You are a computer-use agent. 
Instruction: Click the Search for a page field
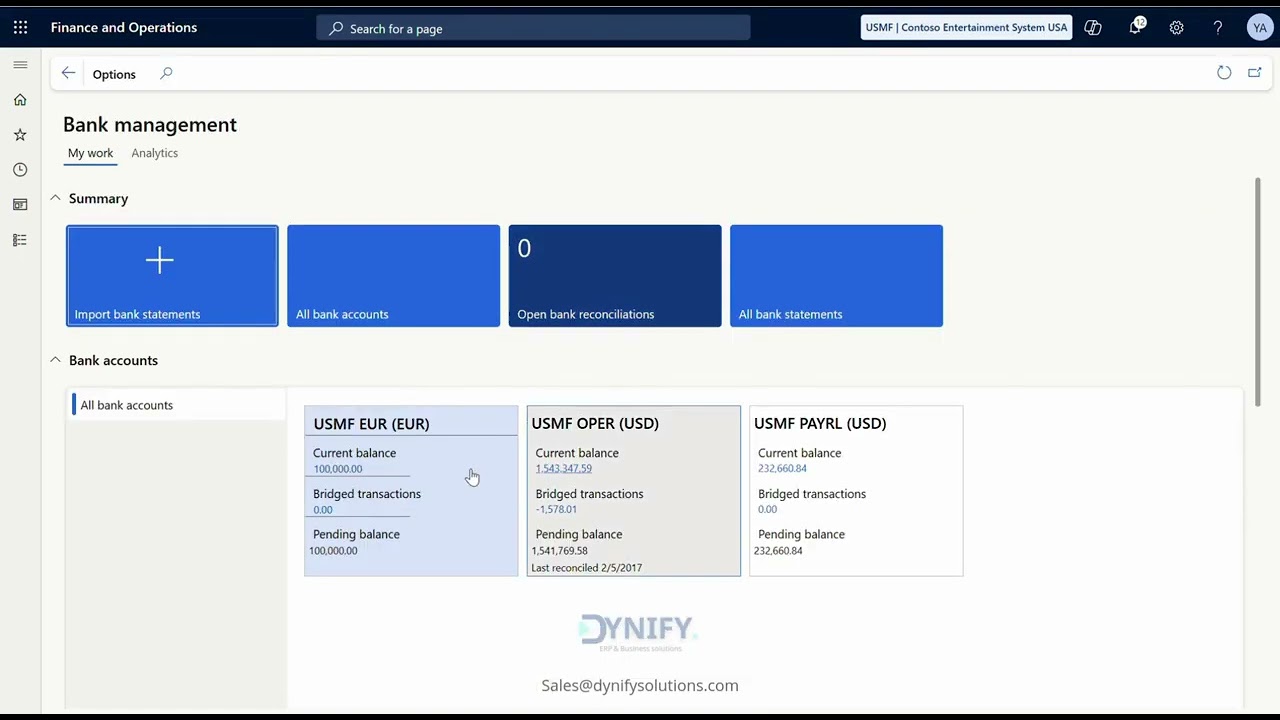point(533,28)
